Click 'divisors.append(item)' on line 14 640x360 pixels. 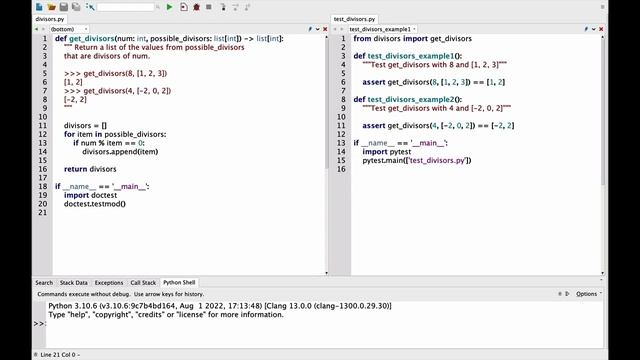(120, 151)
